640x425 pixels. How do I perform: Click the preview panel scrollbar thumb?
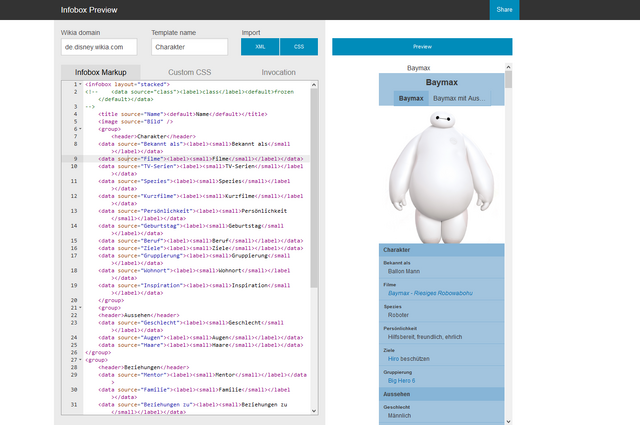pyautogui.click(x=508, y=79)
